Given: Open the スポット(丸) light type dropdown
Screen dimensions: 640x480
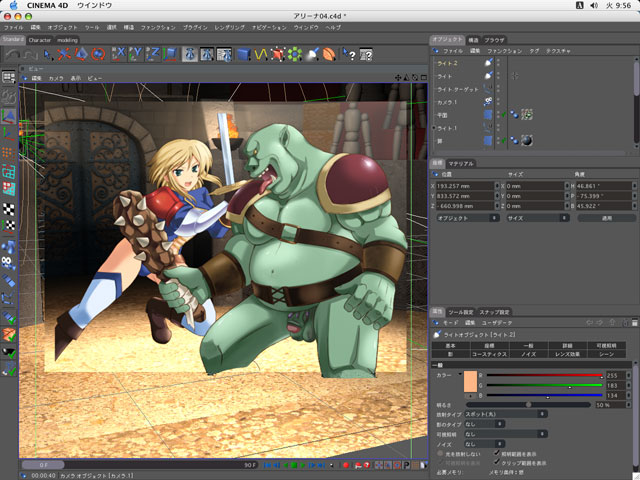Looking at the screenshot, I should (x=506, y=414).
